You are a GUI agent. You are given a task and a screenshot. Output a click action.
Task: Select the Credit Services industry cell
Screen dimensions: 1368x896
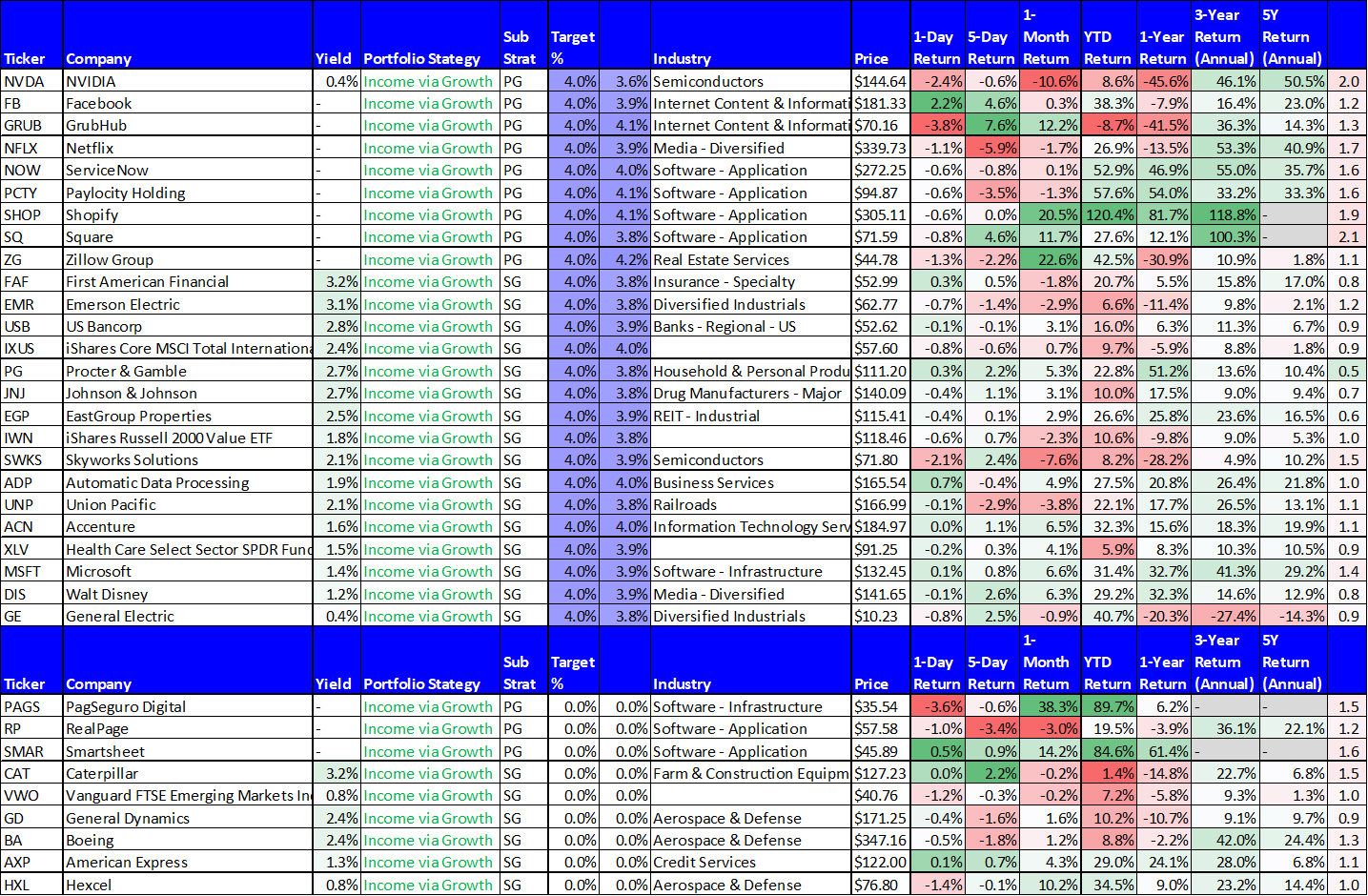[750, 862]
